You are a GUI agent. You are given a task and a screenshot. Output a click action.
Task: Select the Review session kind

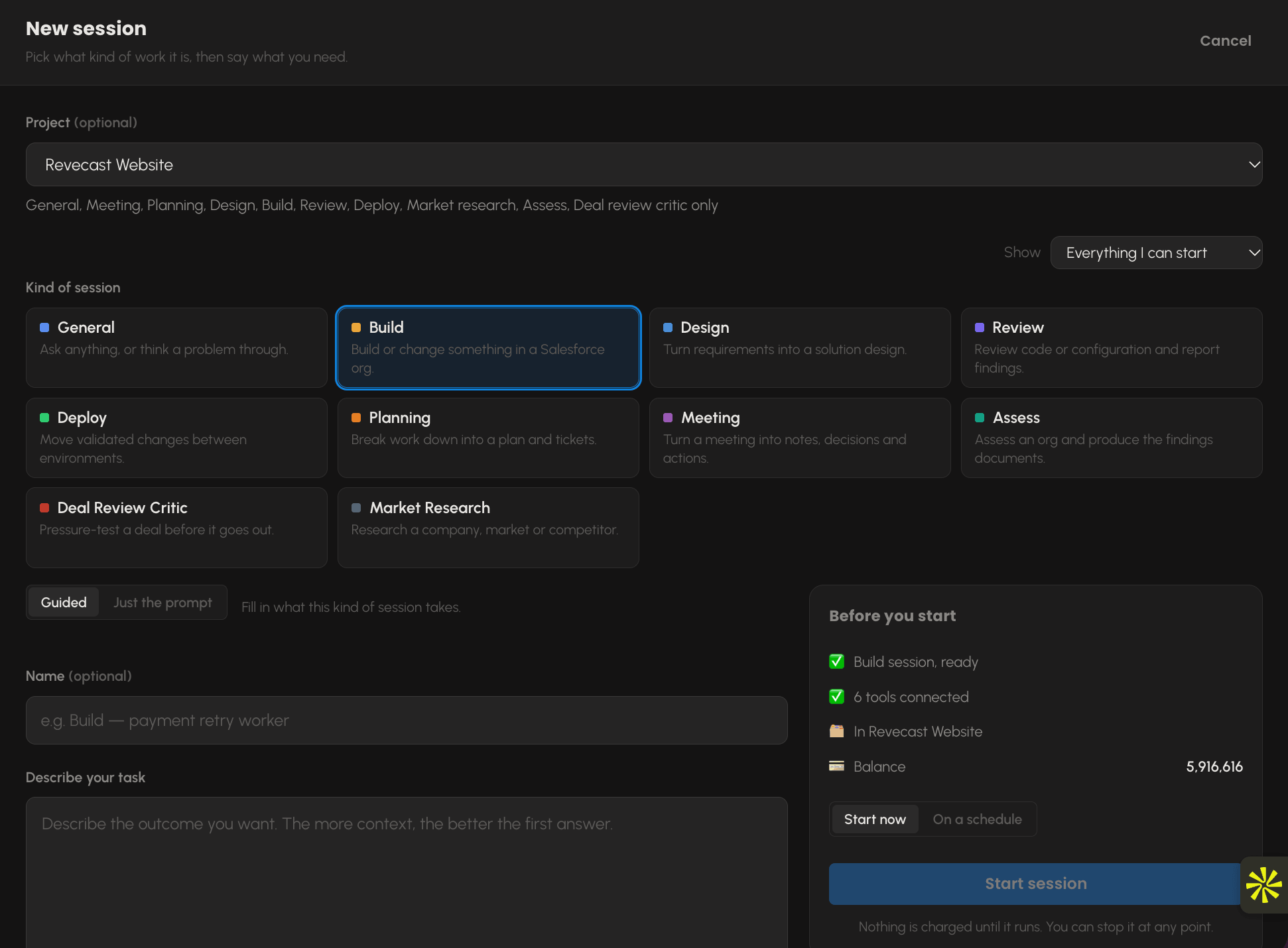(x=1112, y=347)
